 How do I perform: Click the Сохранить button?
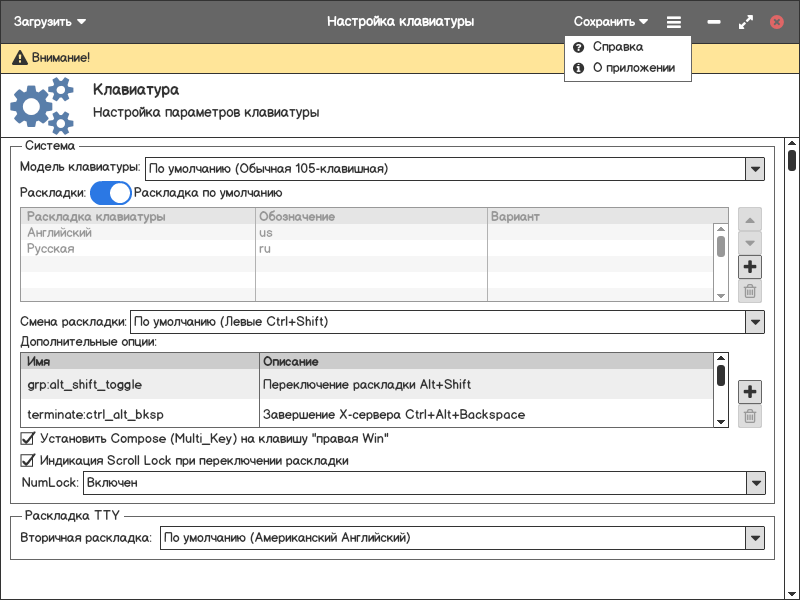(610, 21)
